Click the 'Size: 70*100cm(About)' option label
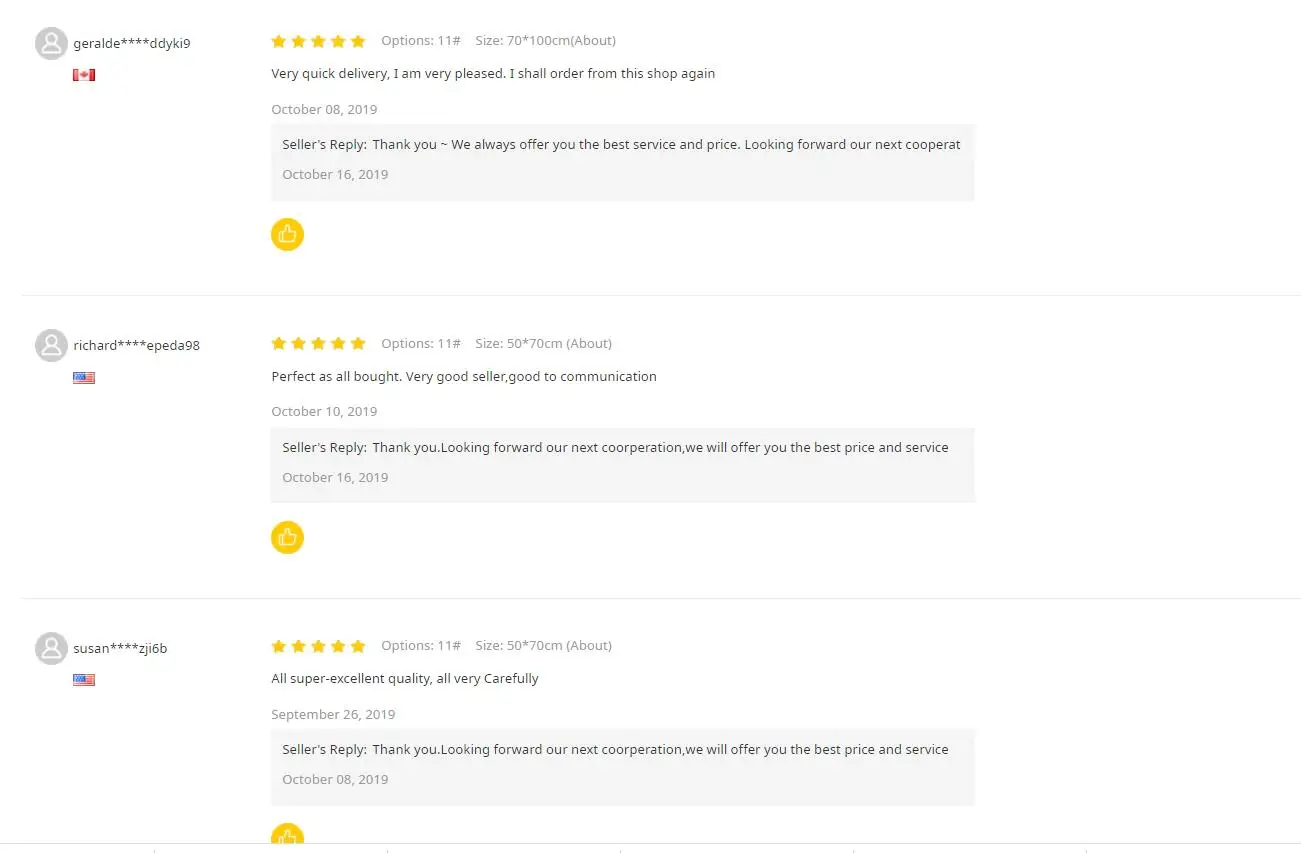The width and height of the screenshot is (1301, 853). coord(545,41)
